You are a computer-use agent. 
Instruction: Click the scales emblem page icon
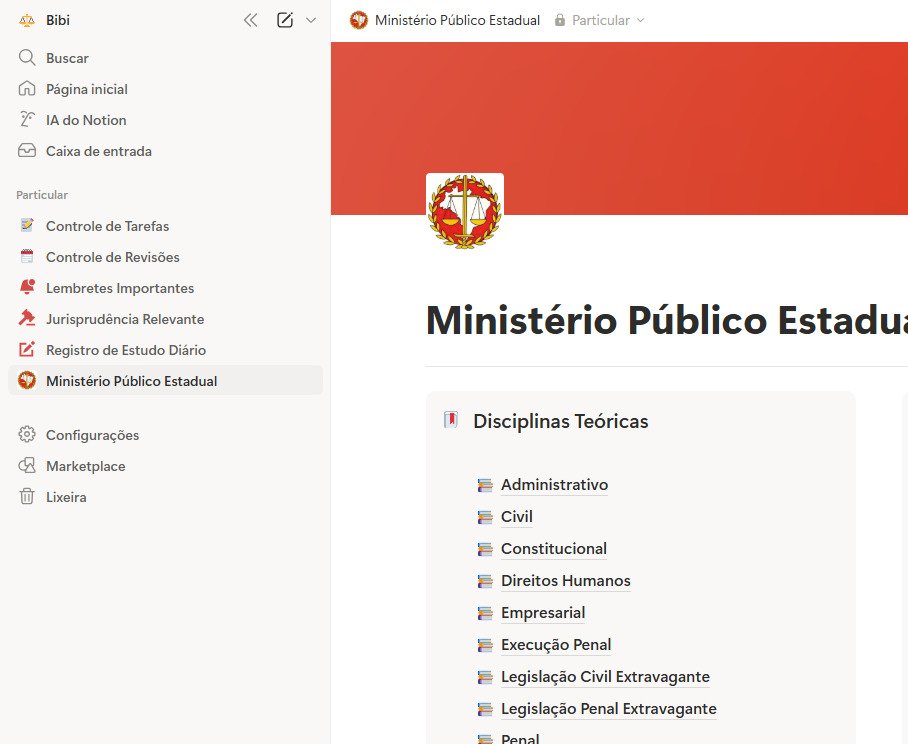click(x=464, y=210)
